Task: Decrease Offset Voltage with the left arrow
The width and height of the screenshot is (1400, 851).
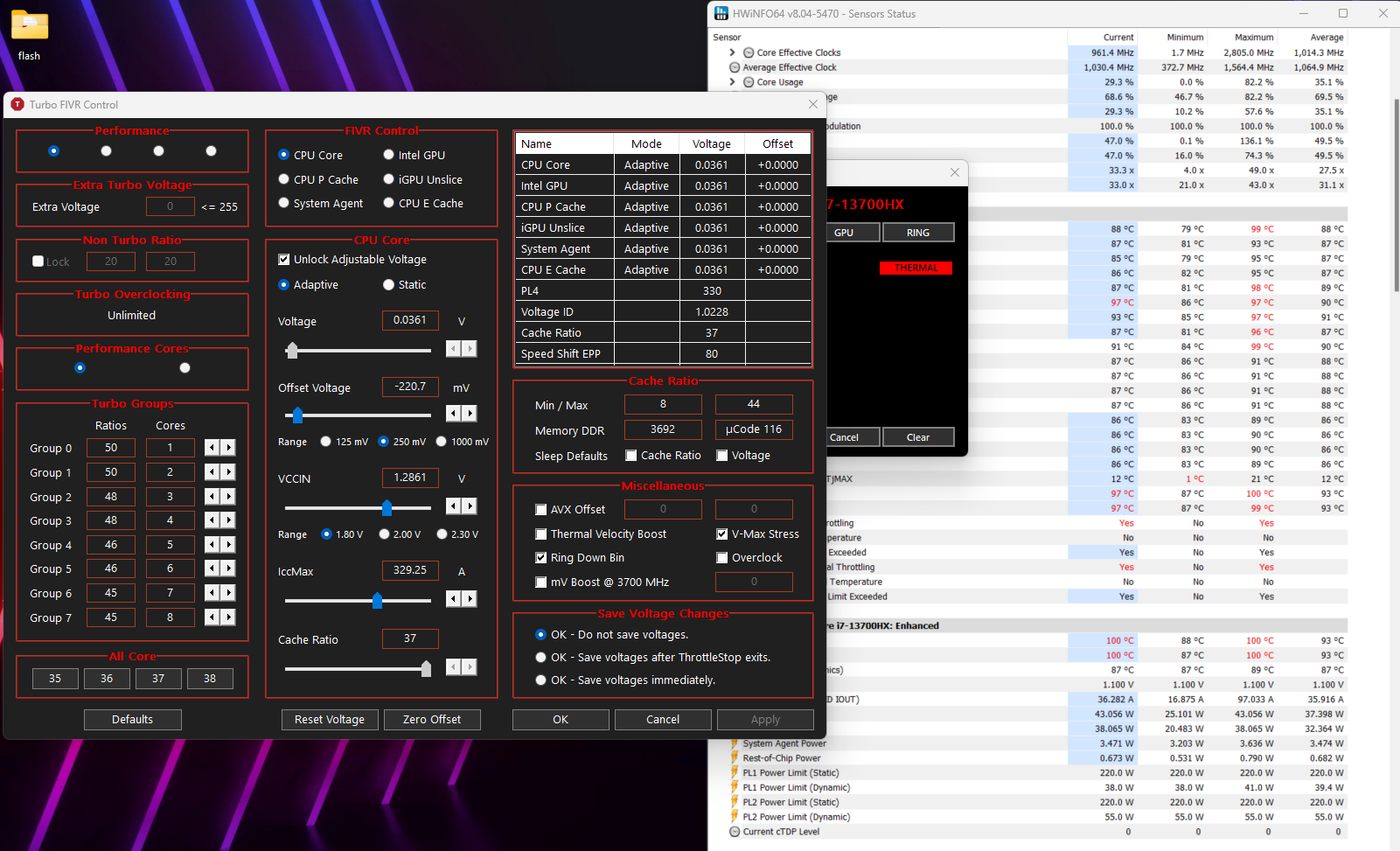Action: (453, 414)
